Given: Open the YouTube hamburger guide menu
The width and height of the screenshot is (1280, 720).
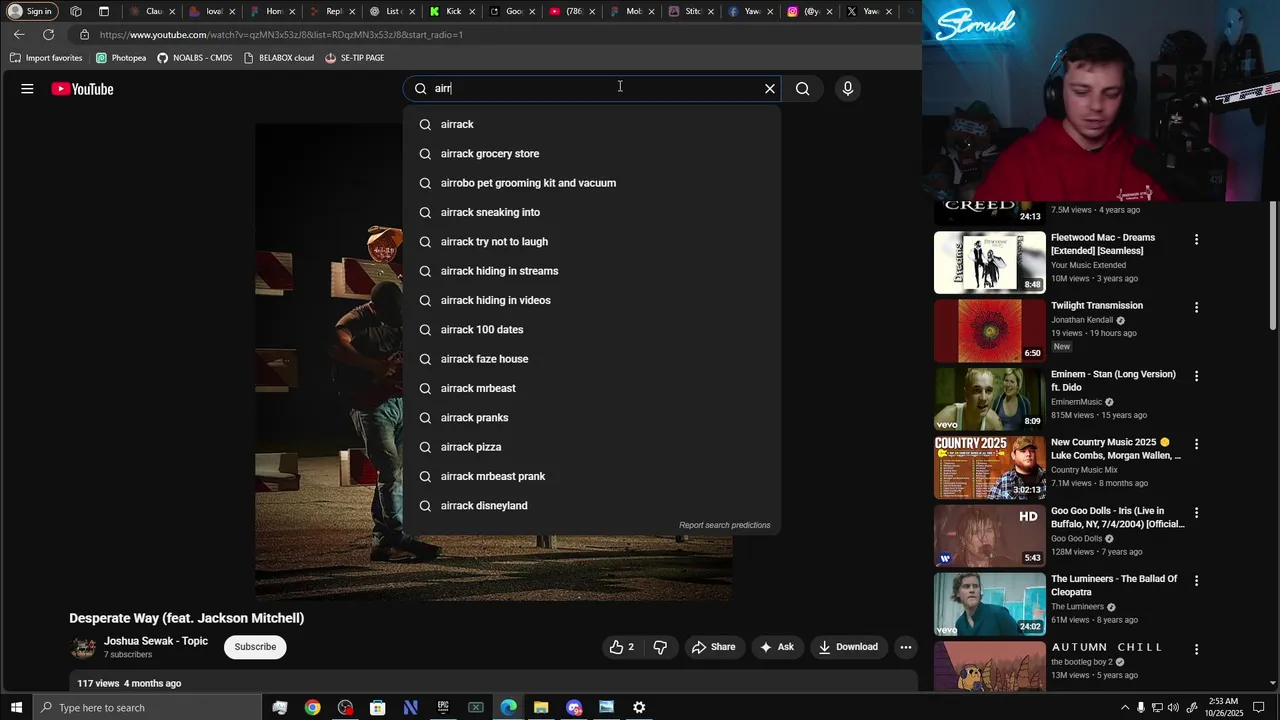Looking at the screenshot, I should point(27,89).
